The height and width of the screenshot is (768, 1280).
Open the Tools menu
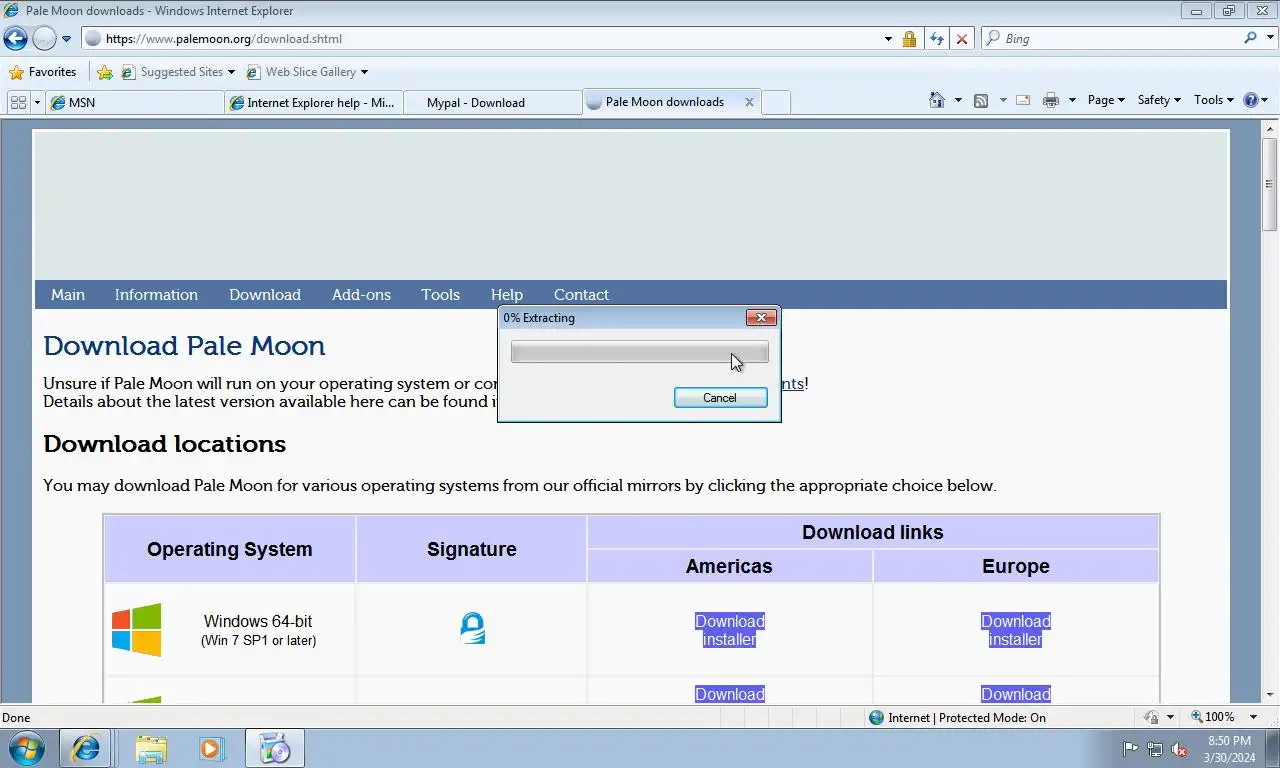tap(1214, 100)
